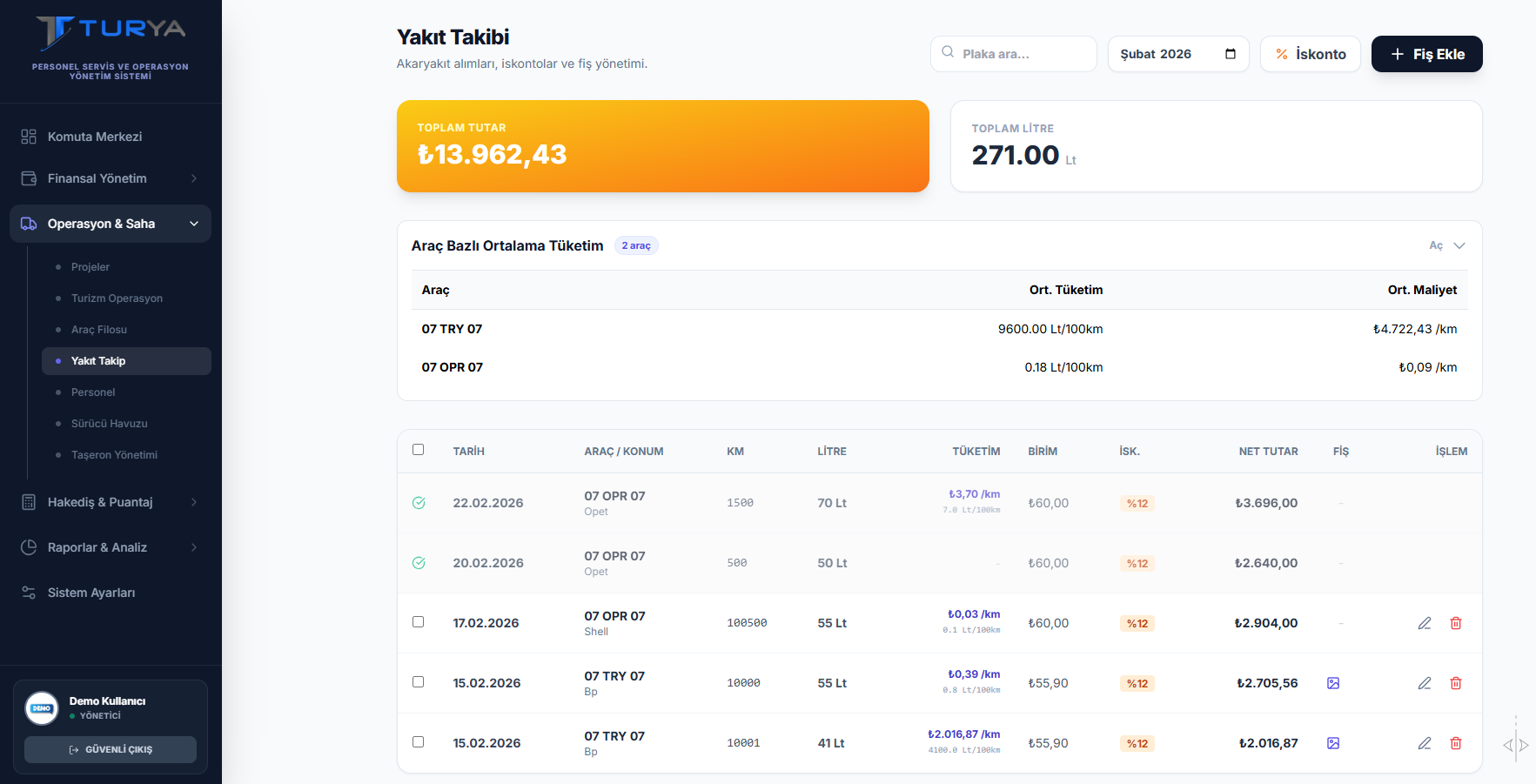The width and height of the screenshot is (1536, 784).
Task: Click the Plaka ara search field
Action: [1014, 54]
